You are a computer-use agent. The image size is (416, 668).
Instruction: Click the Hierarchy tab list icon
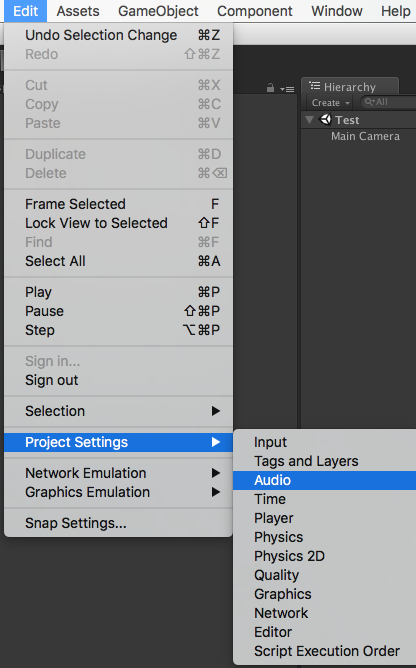(x=315, y=86)
